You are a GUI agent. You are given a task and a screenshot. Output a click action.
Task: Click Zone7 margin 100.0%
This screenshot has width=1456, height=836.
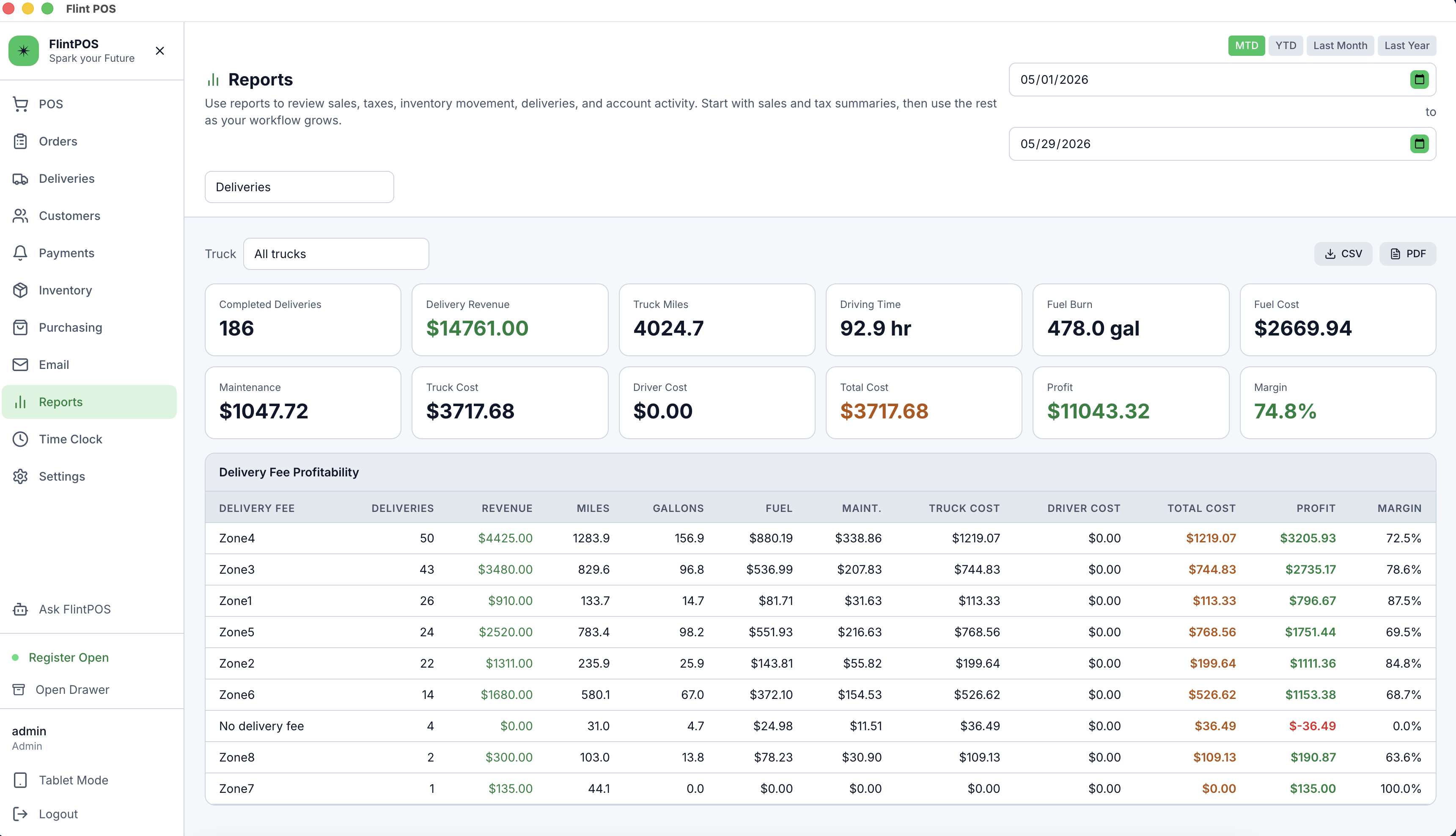(1400, 788)
